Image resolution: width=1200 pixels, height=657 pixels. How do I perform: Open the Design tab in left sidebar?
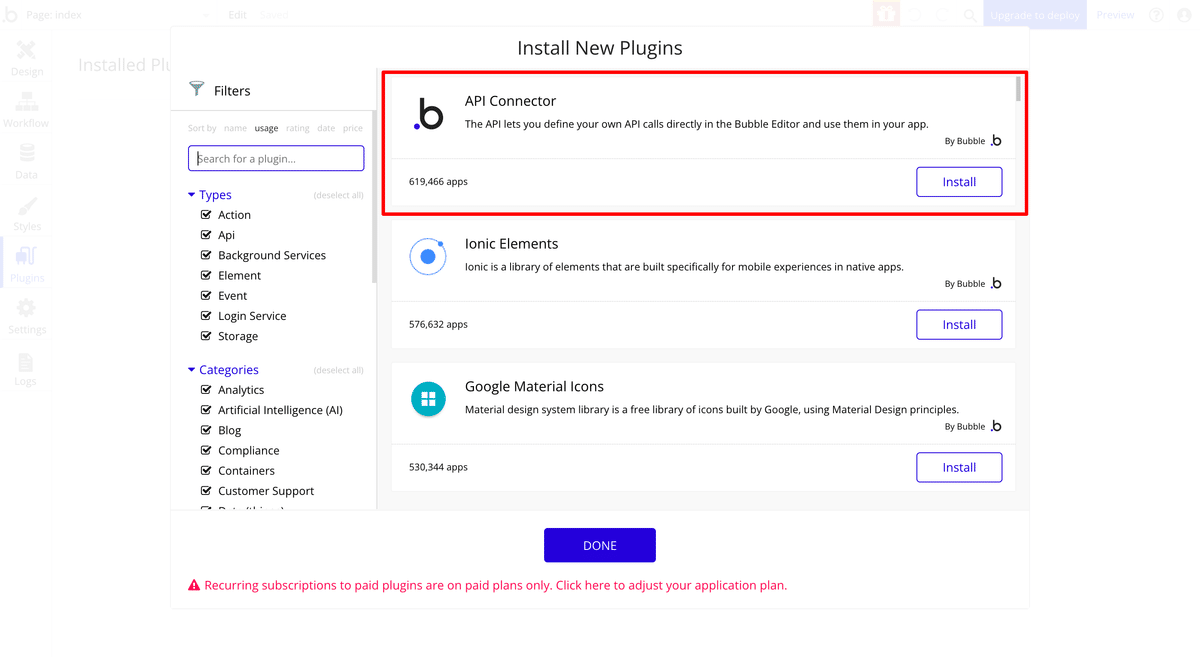(27, 58)
